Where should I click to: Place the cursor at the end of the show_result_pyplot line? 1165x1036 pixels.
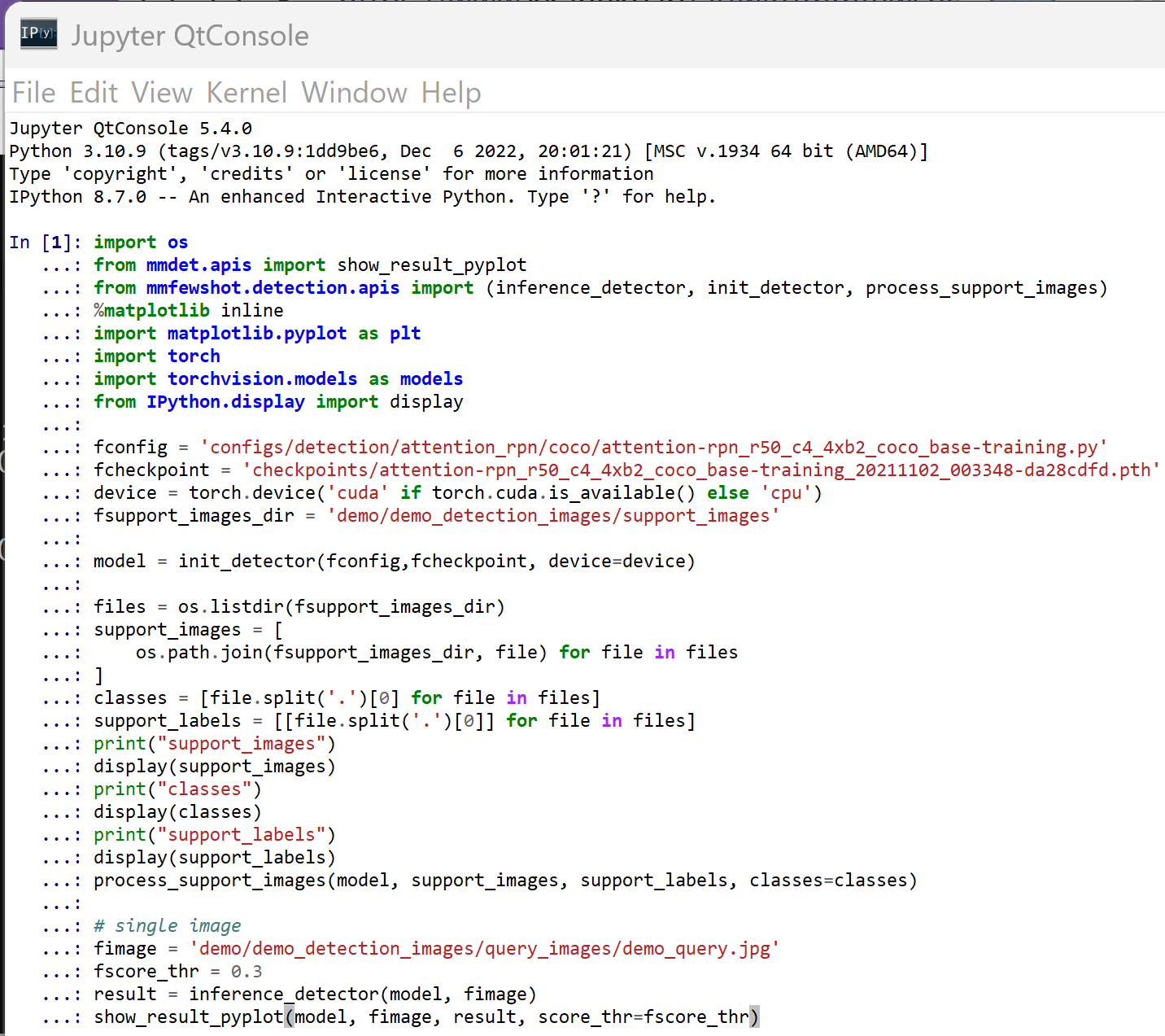(760, 1017)
